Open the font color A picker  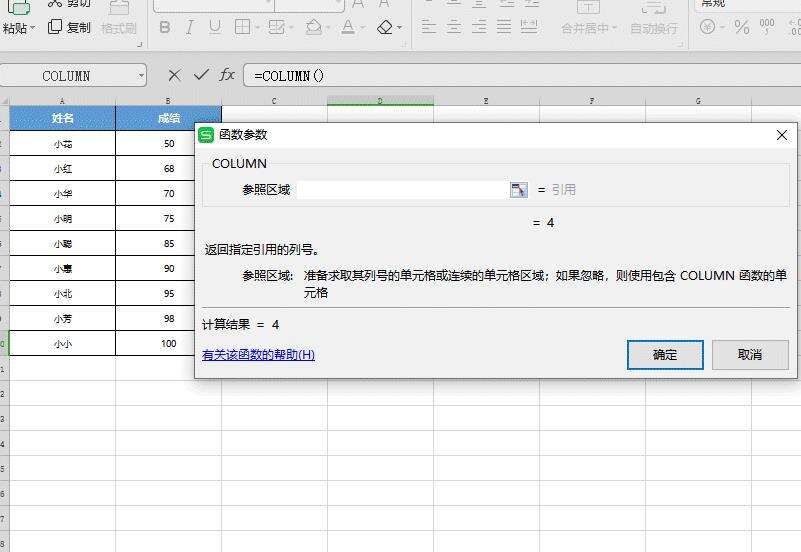(x=346, y=27)
